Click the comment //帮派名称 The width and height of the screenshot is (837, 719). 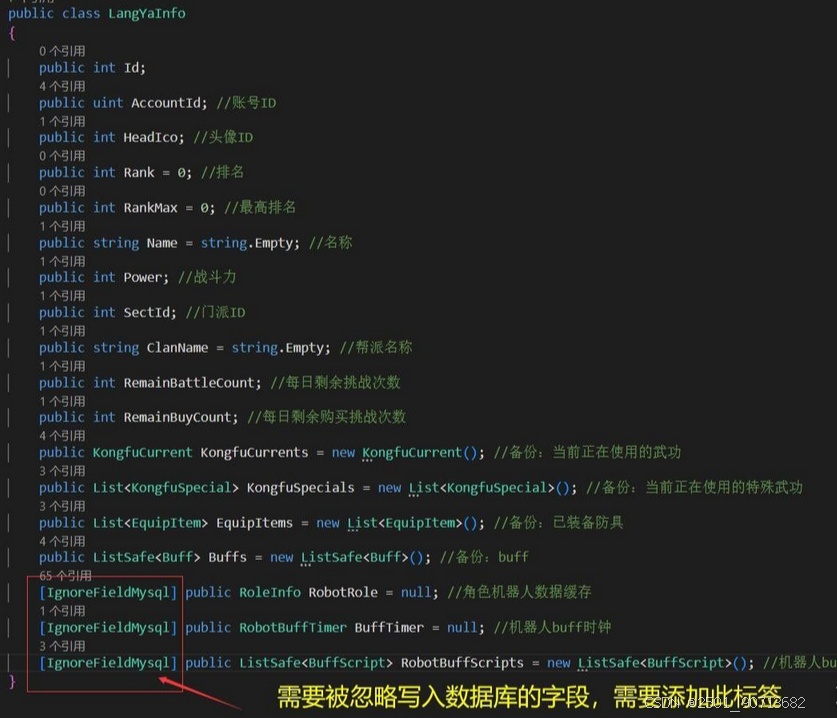tap(376, 347)
